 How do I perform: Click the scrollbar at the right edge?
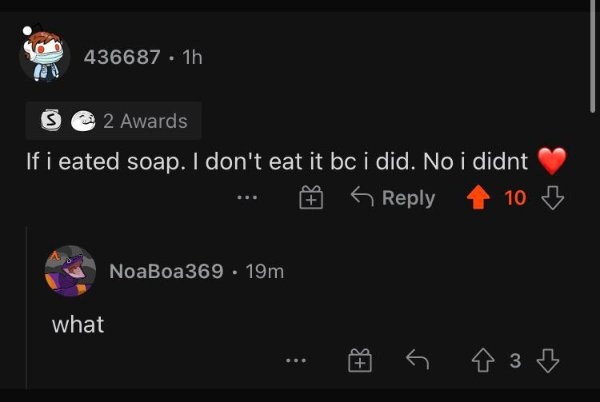595,60
